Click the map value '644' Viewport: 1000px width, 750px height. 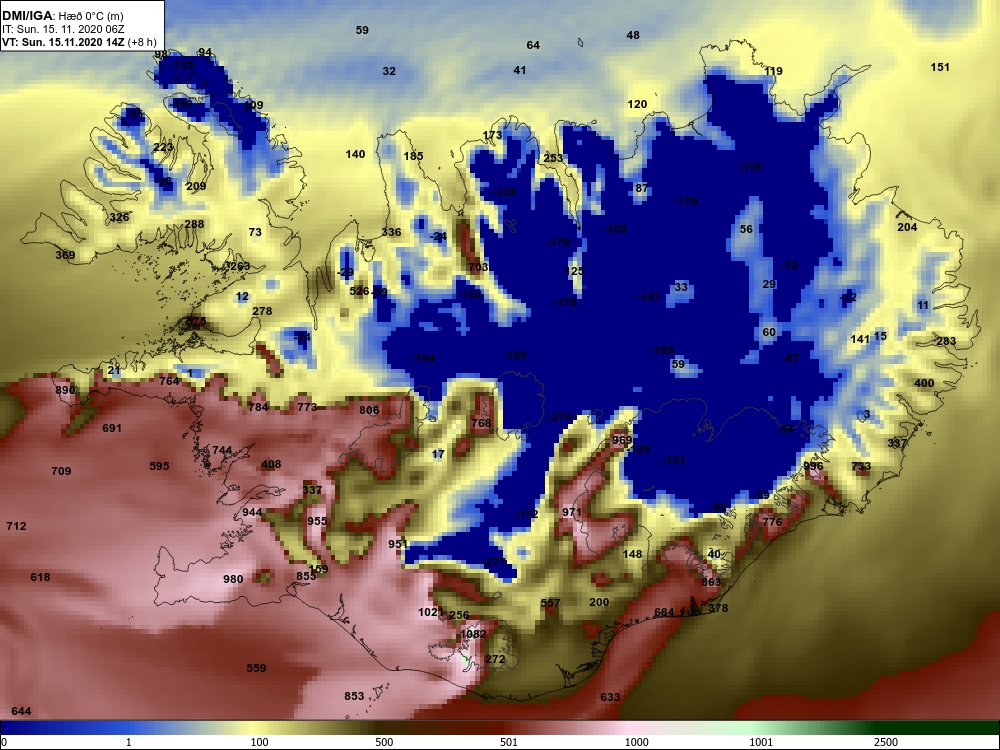21,710
